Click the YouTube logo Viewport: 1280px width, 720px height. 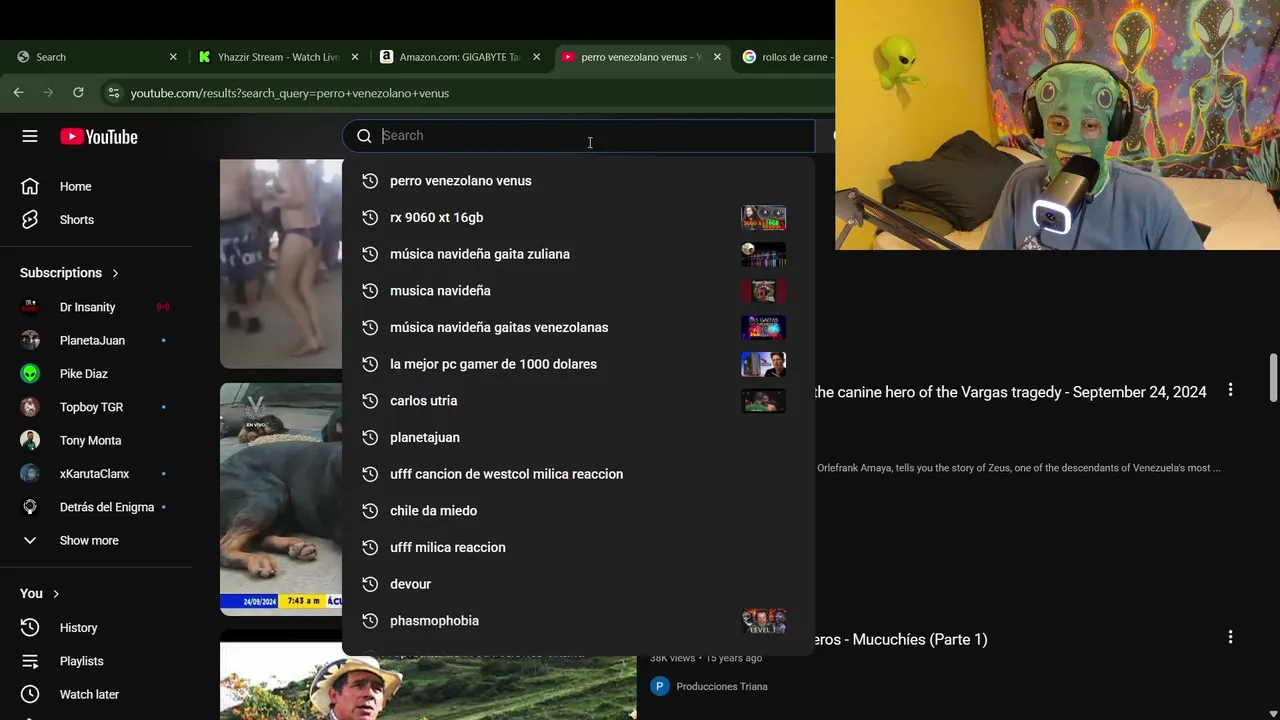click(x=98, y=137)
